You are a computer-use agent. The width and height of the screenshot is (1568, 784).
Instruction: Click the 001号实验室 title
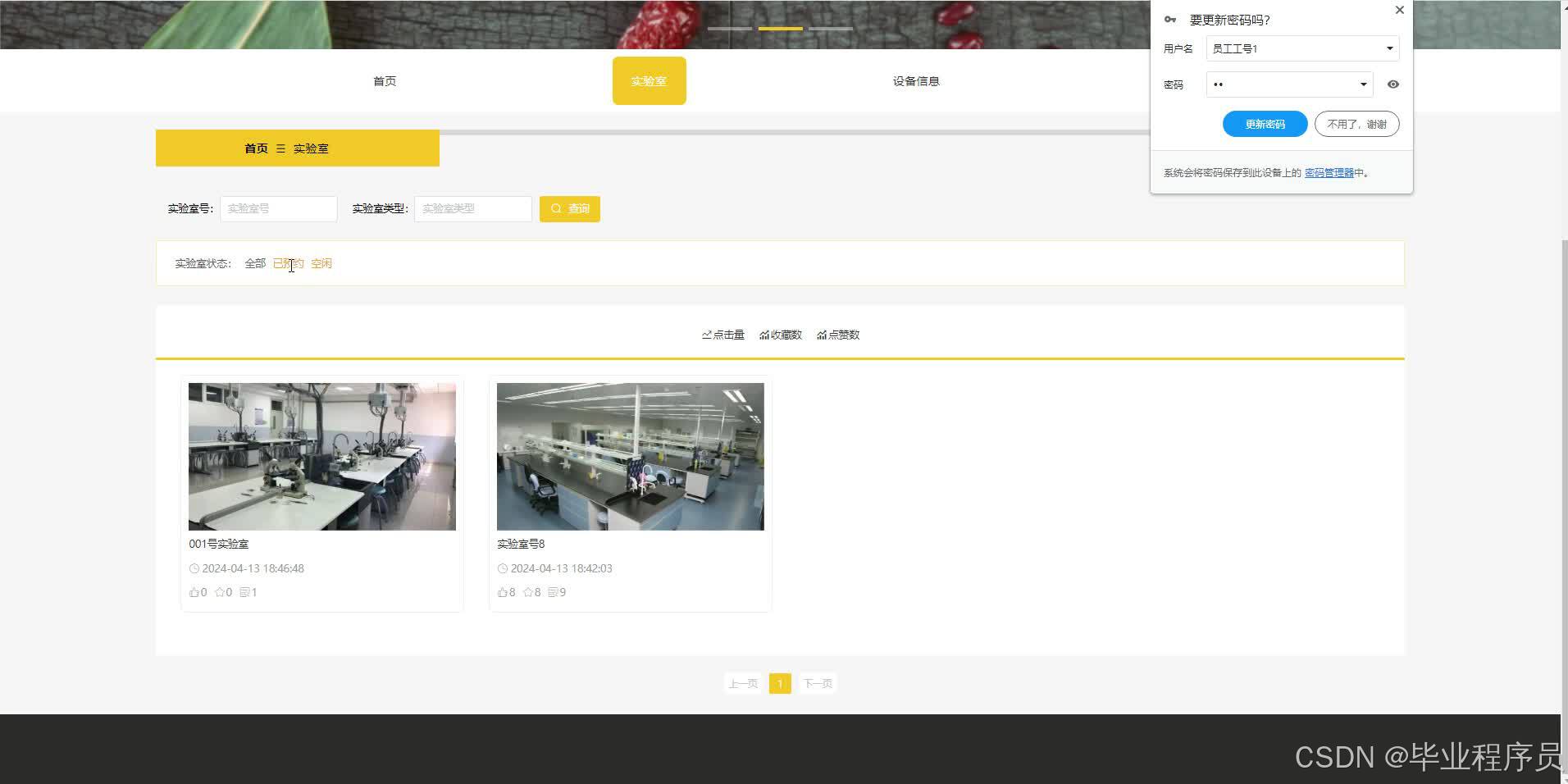coord(219,544)
